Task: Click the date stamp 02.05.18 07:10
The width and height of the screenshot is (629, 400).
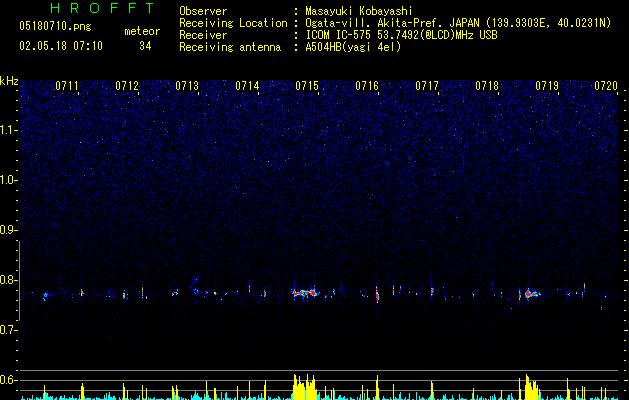Action: [61, 46]
